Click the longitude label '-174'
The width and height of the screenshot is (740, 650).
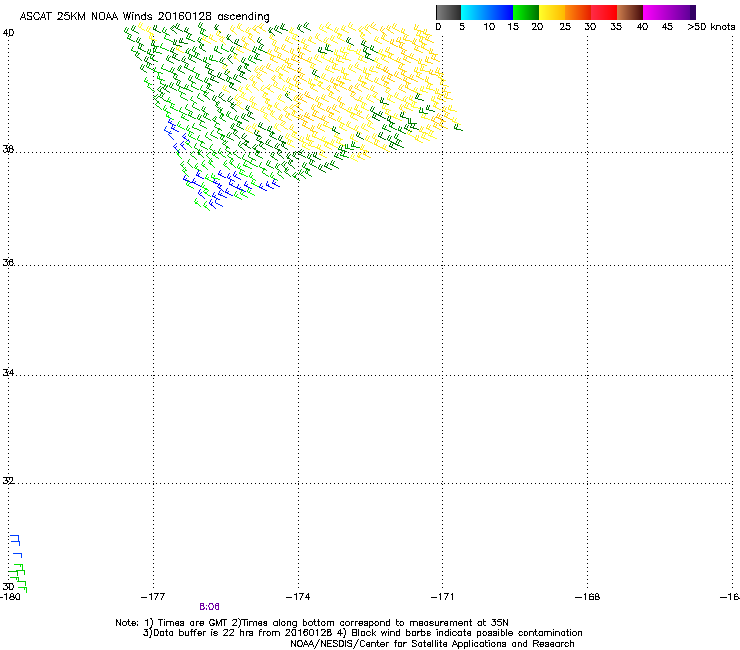point(298,597)
